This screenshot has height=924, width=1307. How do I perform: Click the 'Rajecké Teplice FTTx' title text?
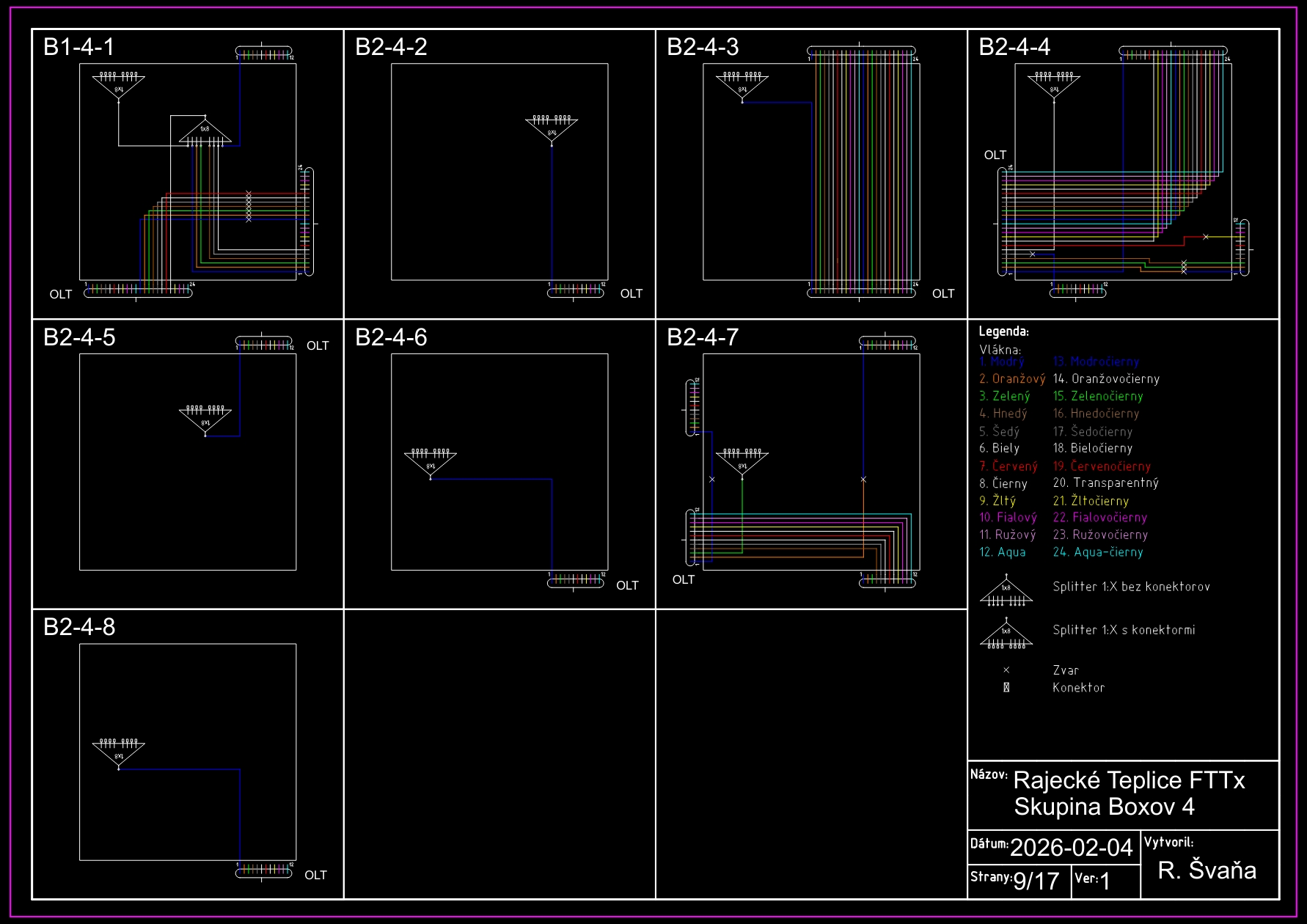[1129, 780]
